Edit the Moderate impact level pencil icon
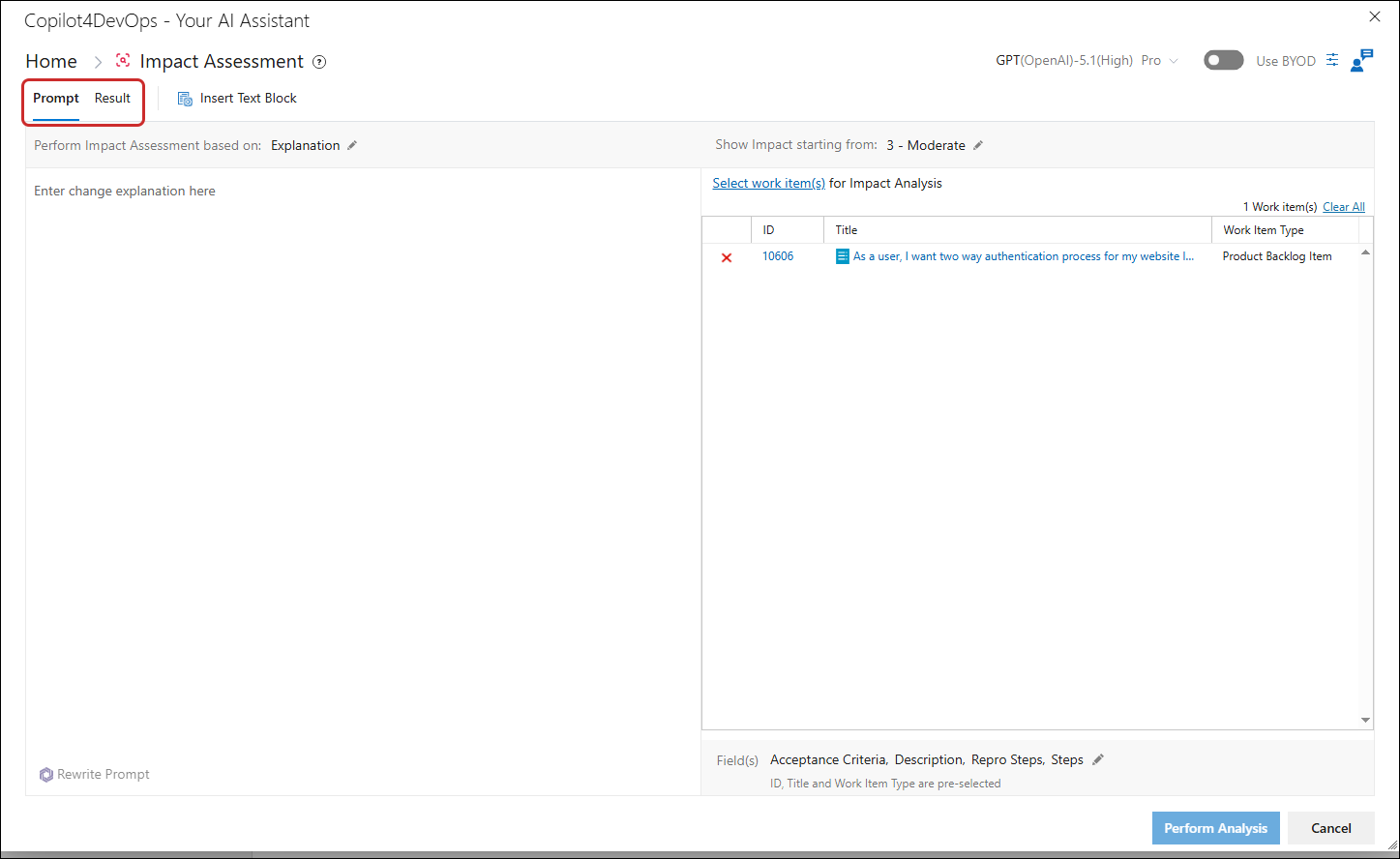This screenshot has width=1400, height=859. point(978,145)
